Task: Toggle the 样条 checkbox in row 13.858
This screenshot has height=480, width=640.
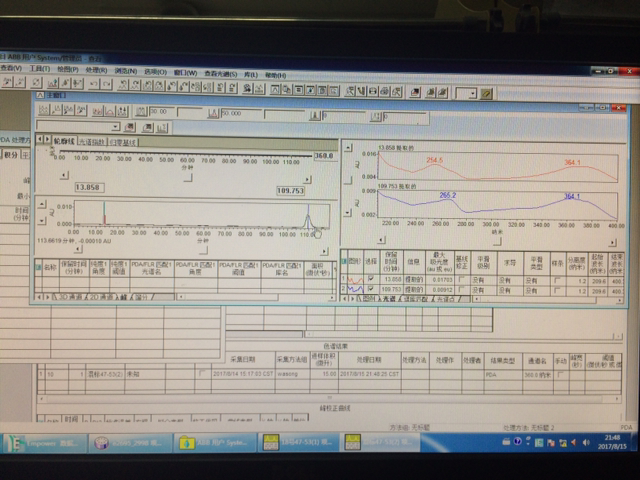Action: 557,281
